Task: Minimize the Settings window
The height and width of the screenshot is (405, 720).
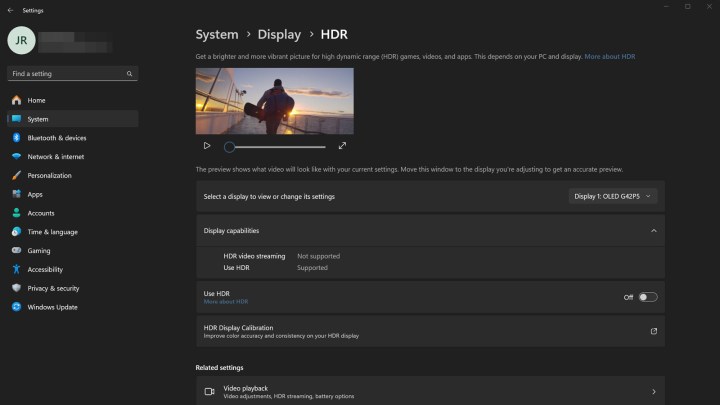Action: pyautogui.click(x=666, y=6)
